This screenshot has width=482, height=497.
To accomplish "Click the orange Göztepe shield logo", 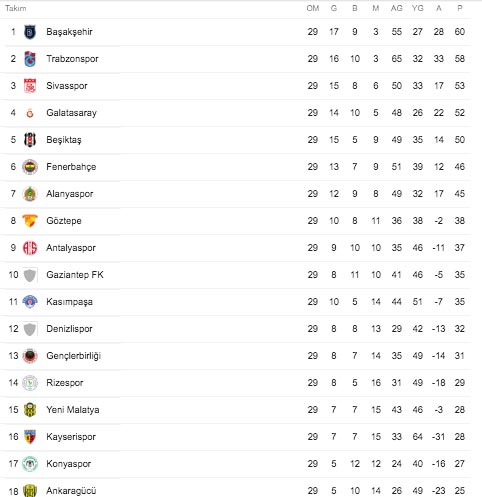I will [30, 221].
